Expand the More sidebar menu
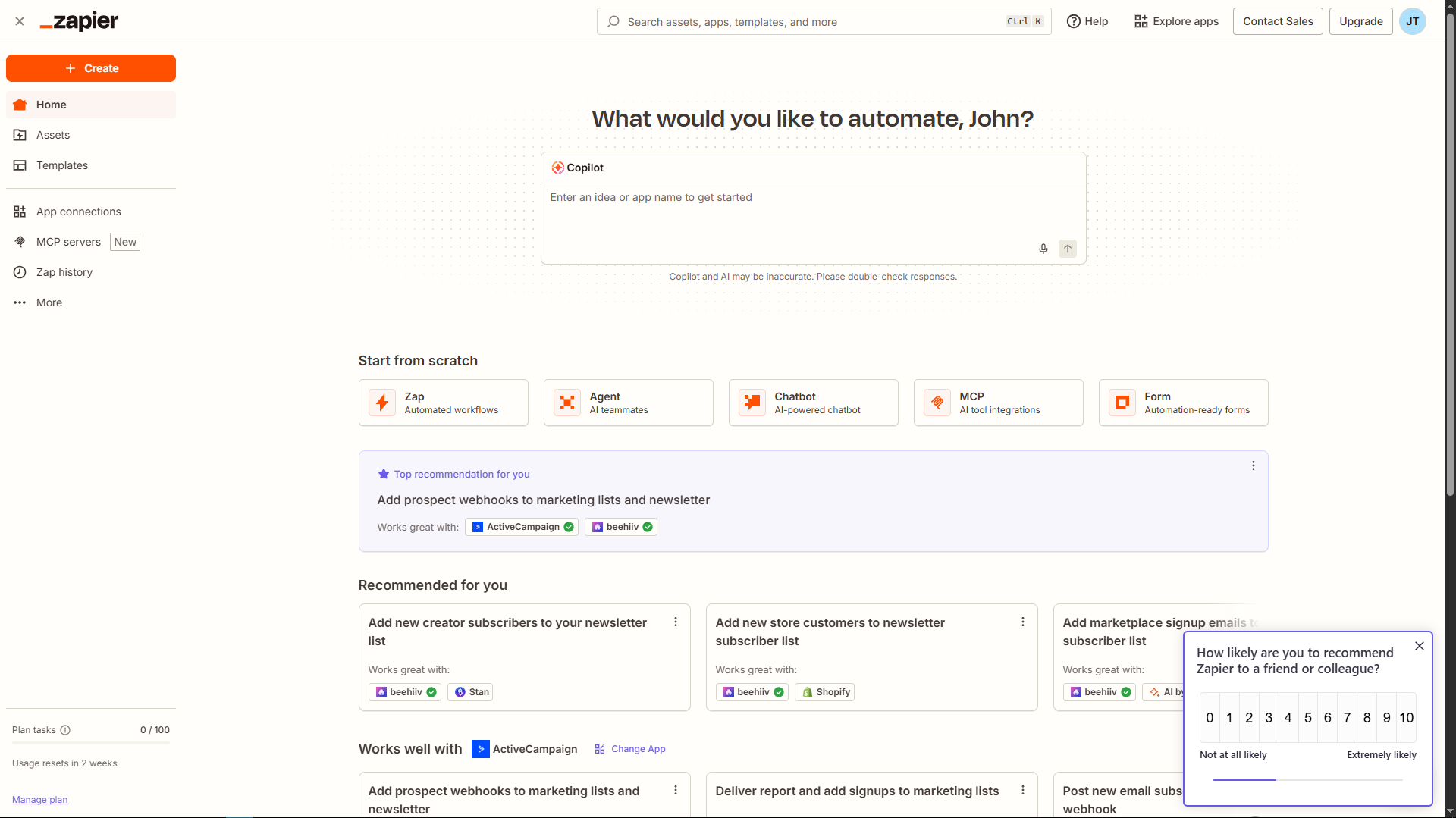Viewport: 1456px width, 818px height. point(91,302)
